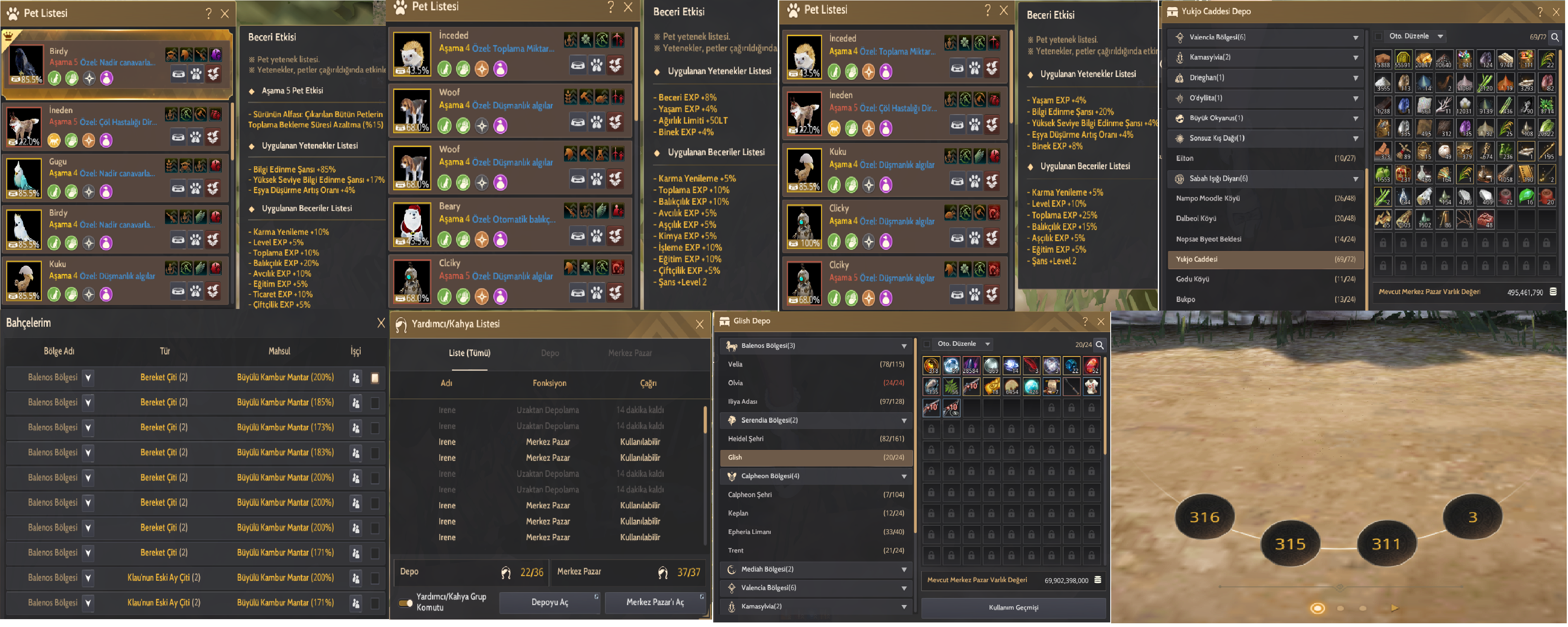Viewport: 1568px width, 627px height.
Task: Open help question mark in Glish Depo
Action: [1085, 321]
